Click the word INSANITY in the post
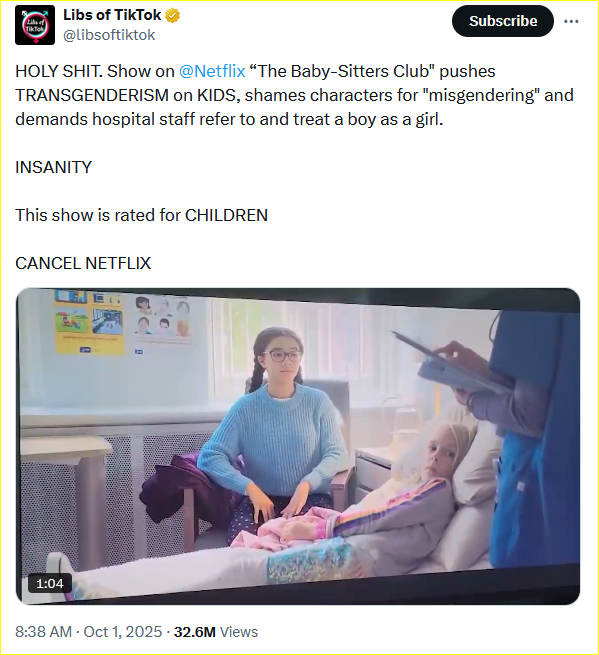Screen dimensions: 599x655 click(x=53, y=168)
